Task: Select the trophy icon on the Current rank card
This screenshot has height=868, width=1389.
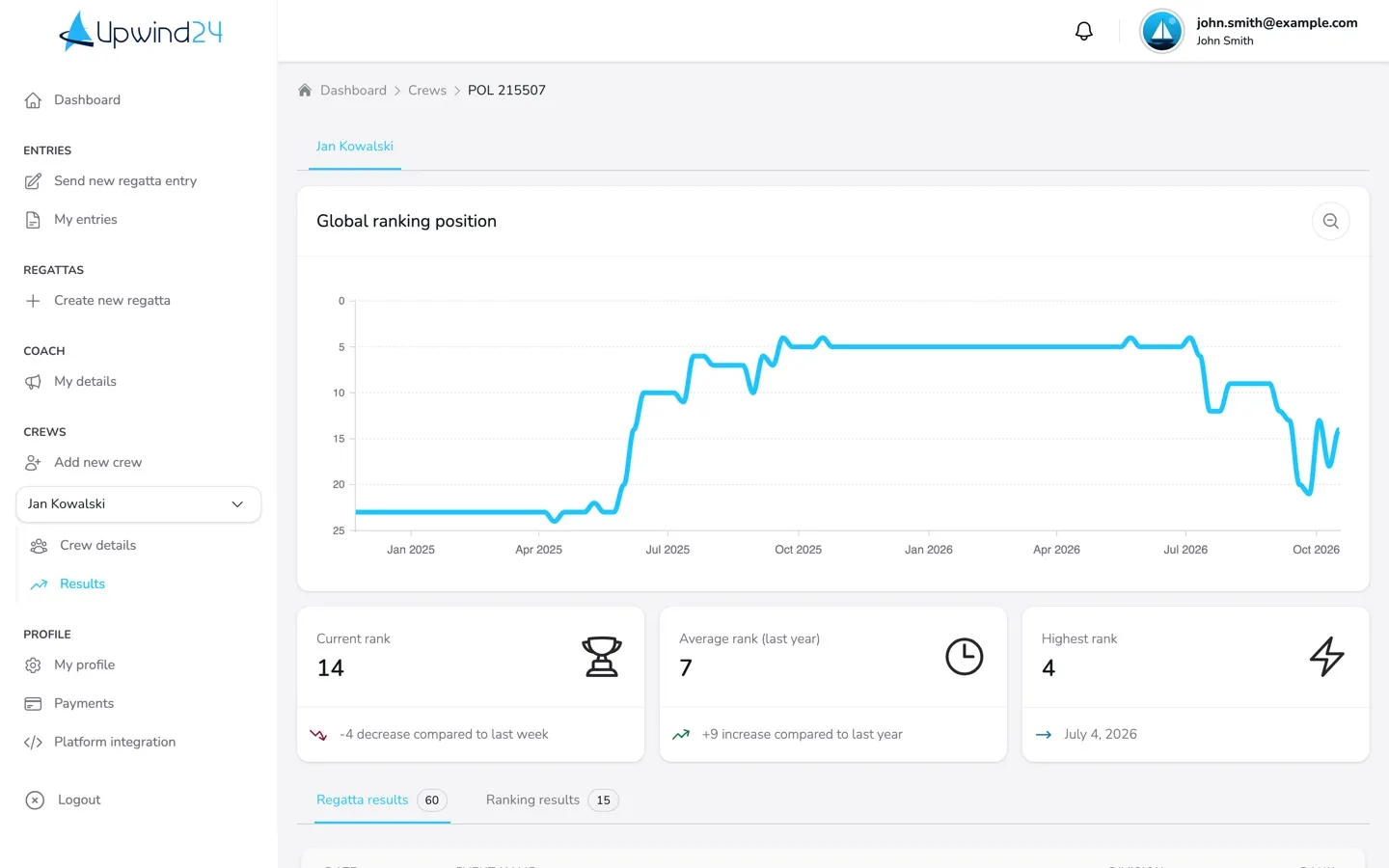Action: point(602,657)
